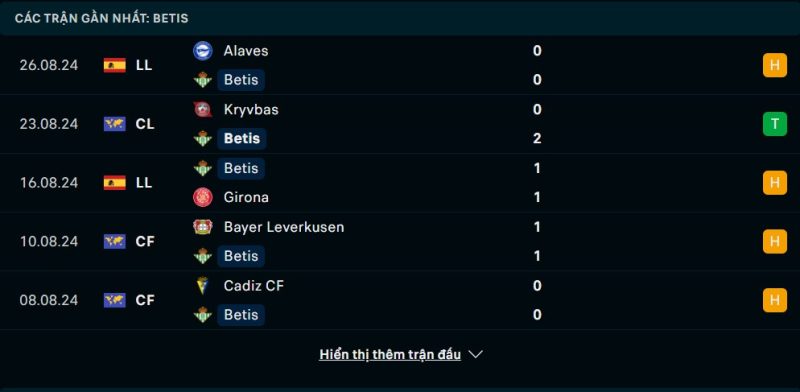This screenshot has width=800, height=392.
Task: Click the Girona club crest
Action: (x=203, y=197)
